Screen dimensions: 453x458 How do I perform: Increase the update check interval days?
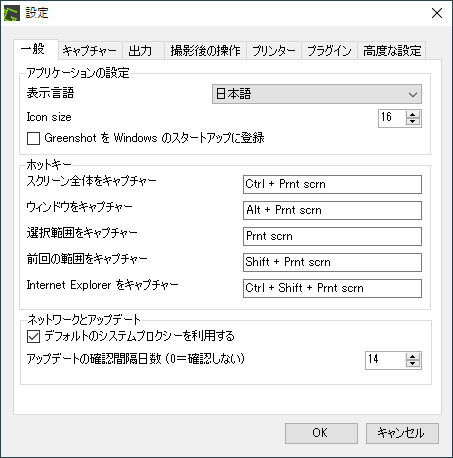pyautogui.click(x=413, y=357)
